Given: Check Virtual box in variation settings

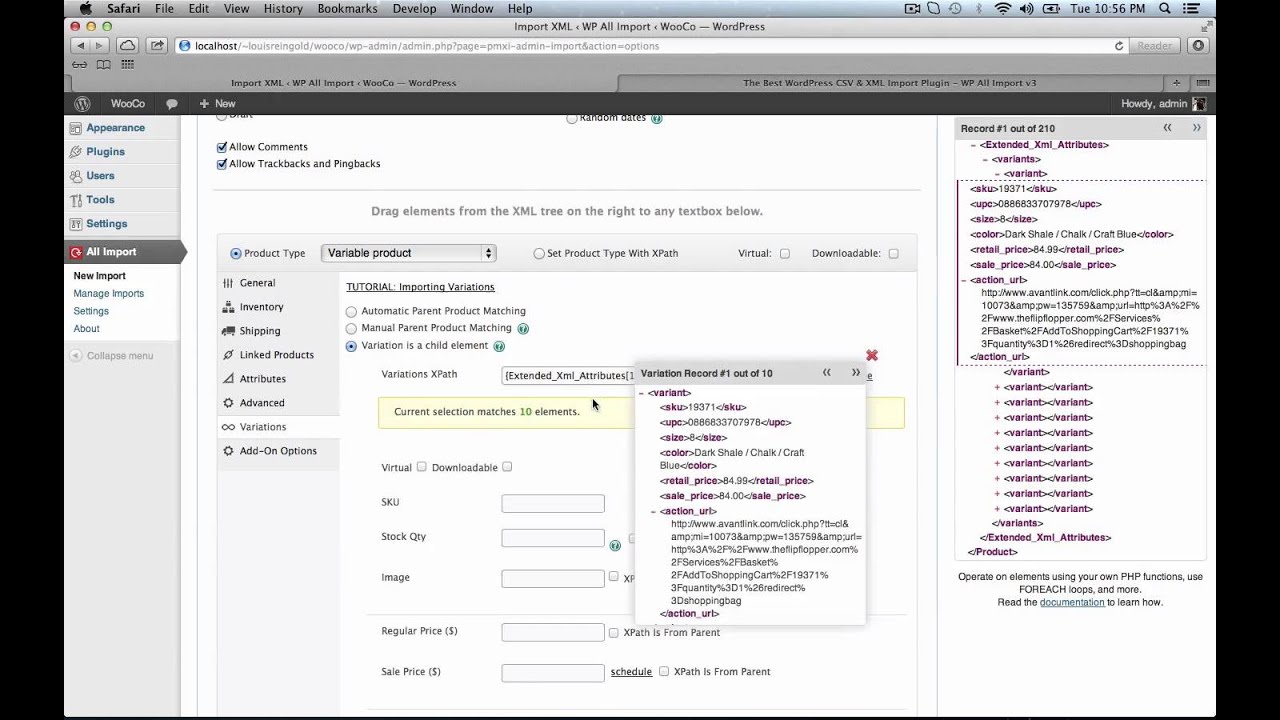Looking at the screenshot, I should click(x=422, y=467).
